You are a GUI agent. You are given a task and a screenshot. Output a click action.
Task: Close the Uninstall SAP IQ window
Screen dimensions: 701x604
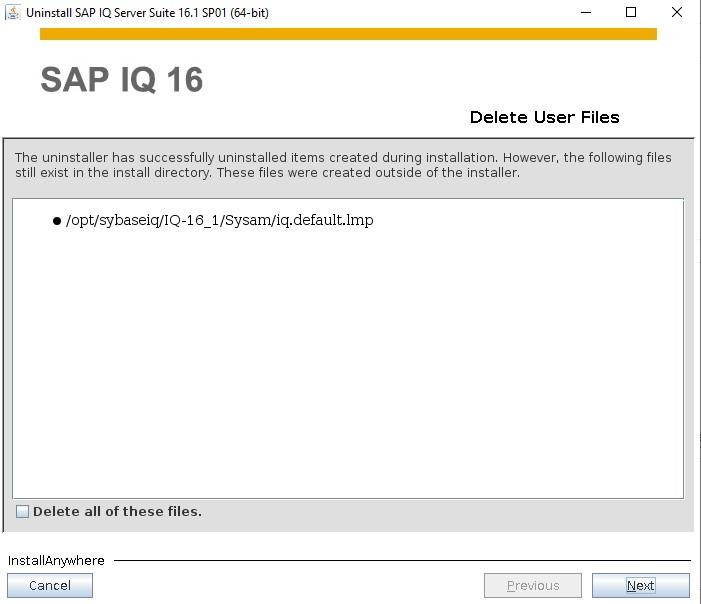(x=677, y=13)
